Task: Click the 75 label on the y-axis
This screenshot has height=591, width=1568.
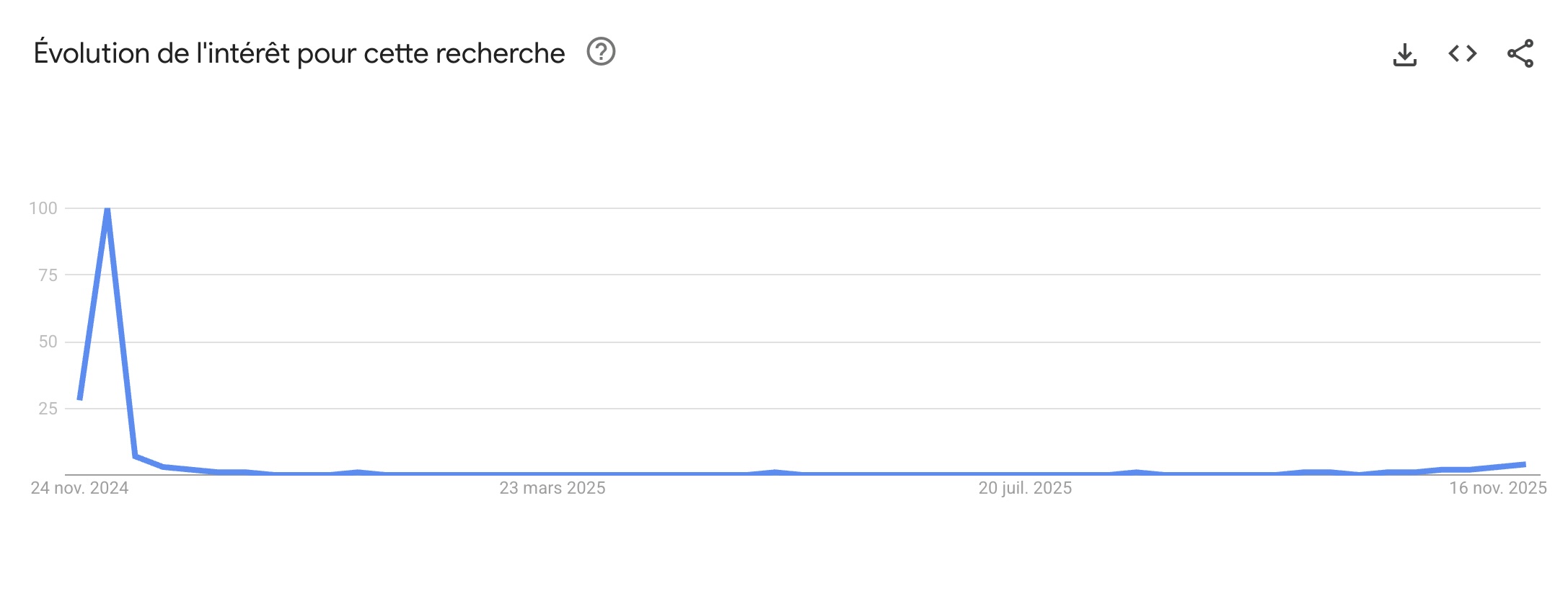Action: click(x=48, y=275)
